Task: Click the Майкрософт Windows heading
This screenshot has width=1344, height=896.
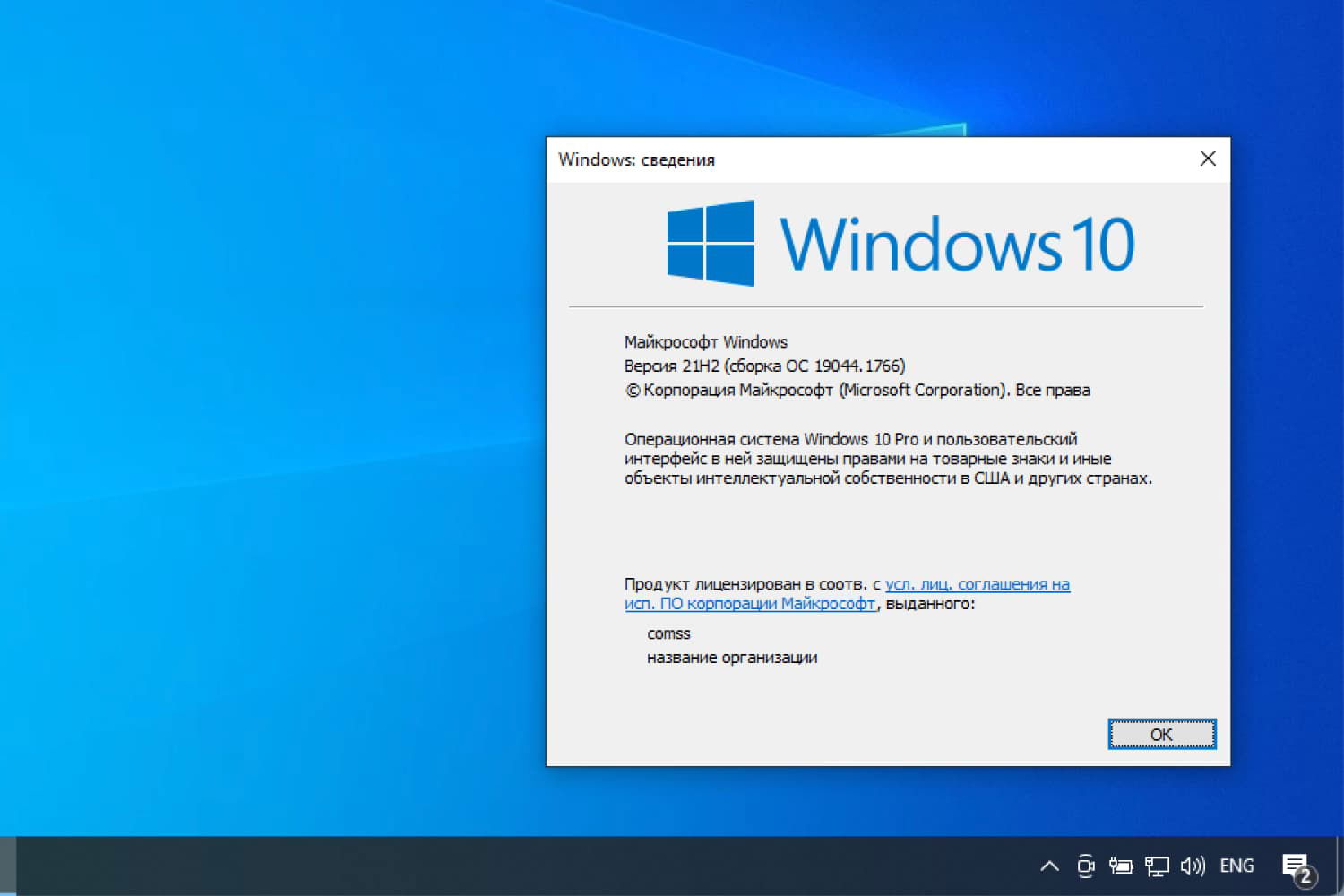Action: pos(705,341)
